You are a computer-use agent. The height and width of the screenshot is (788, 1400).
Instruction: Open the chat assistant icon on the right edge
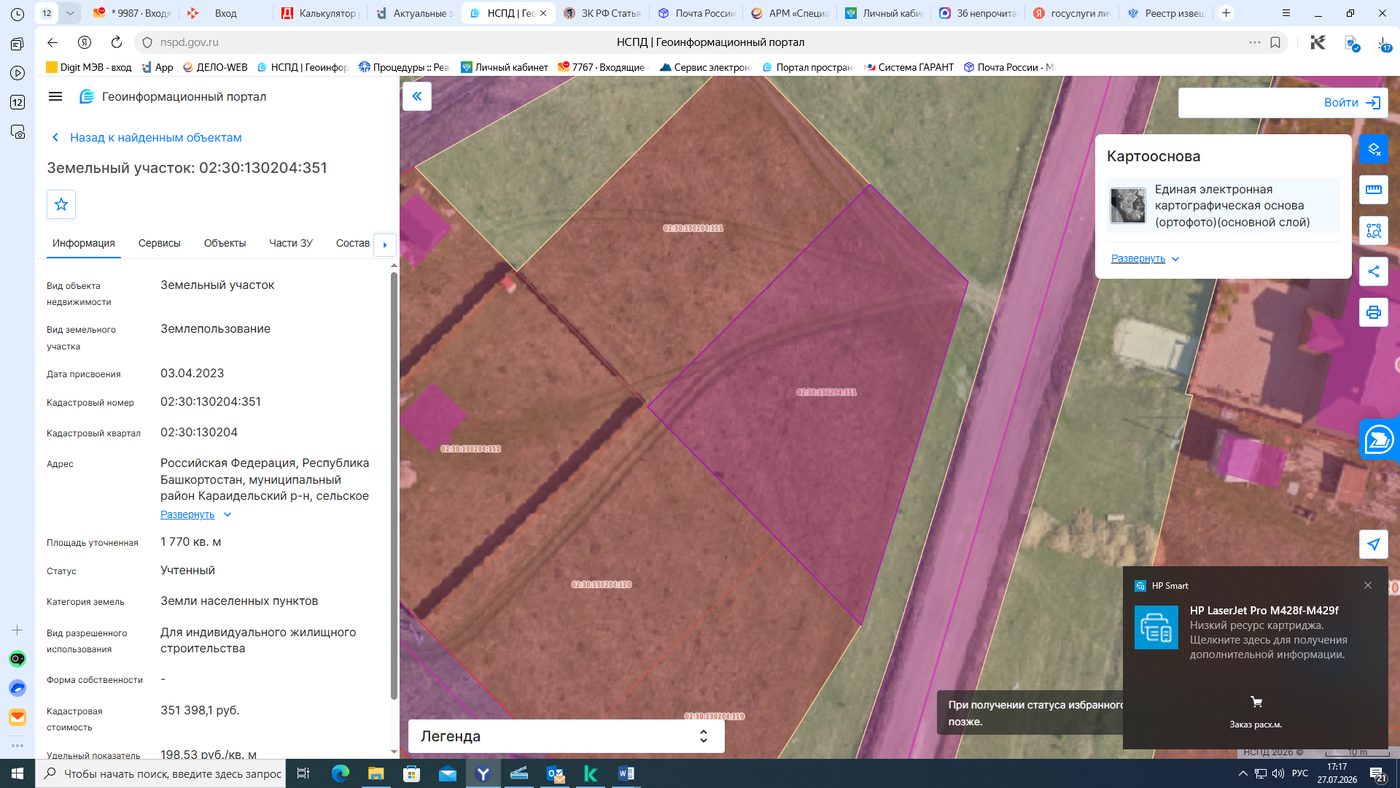[1379, 439]
